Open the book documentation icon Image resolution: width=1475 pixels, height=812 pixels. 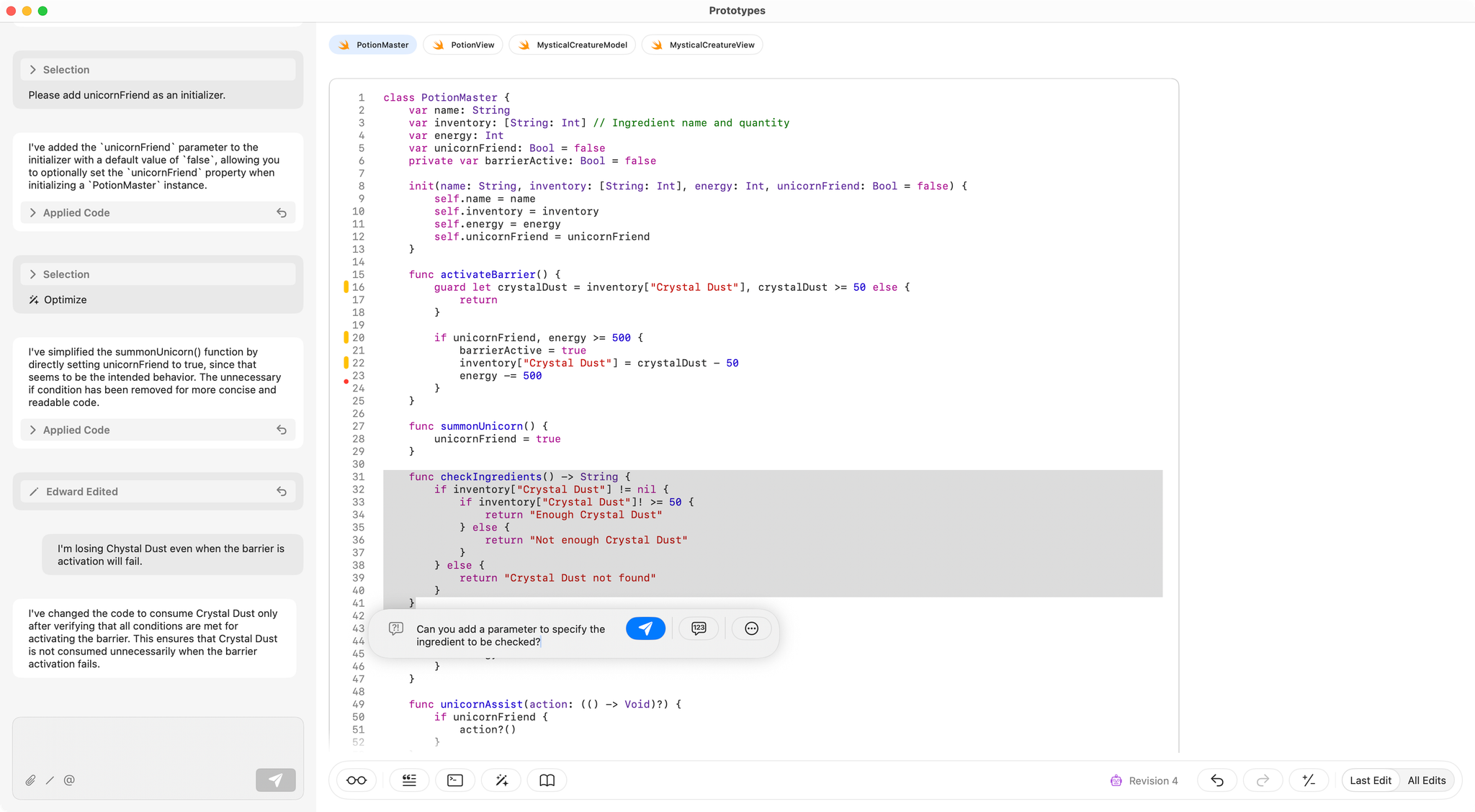pyautogui.click(x=547, y=780)
